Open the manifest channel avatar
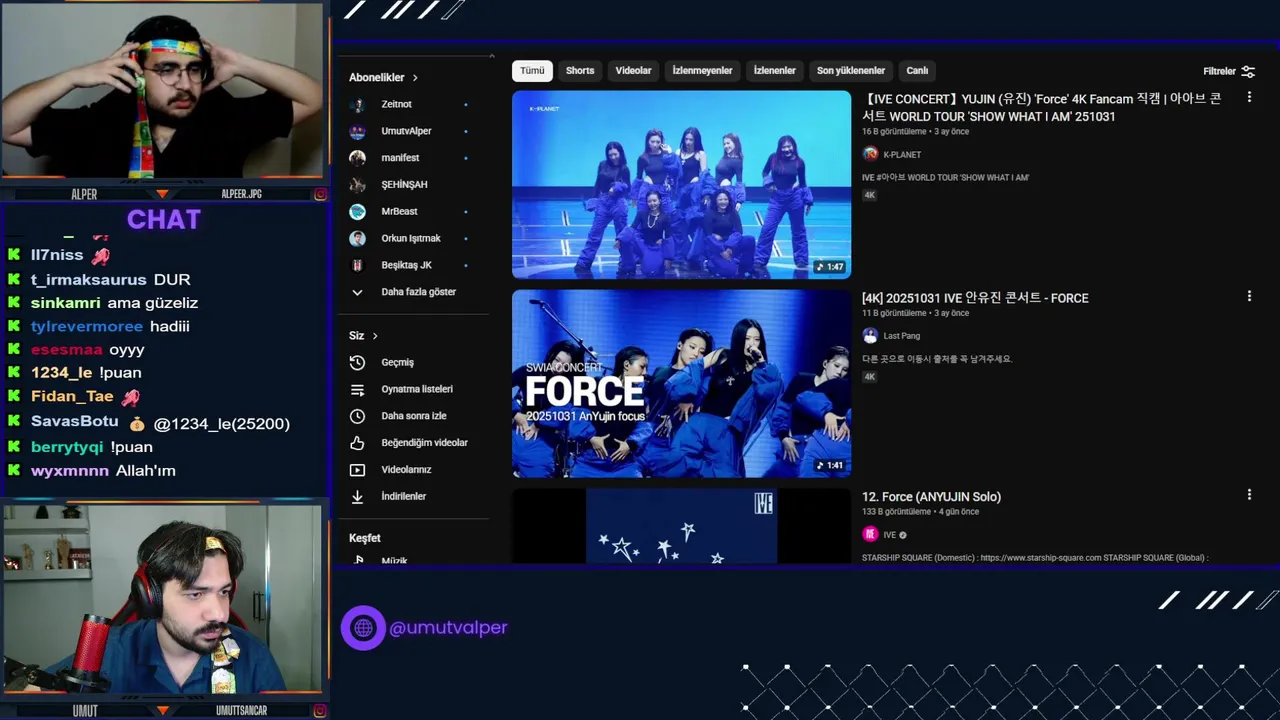 click(x=357, y=158)
